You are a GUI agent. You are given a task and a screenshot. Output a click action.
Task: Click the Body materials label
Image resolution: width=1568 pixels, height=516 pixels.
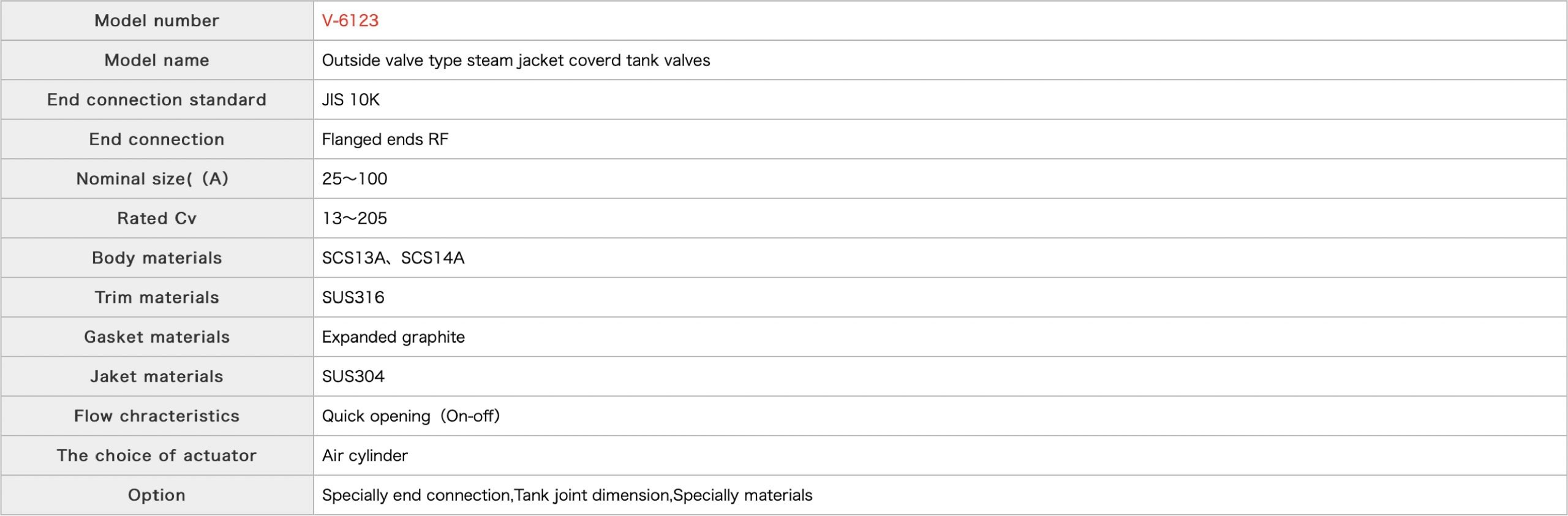click(157, 258)
